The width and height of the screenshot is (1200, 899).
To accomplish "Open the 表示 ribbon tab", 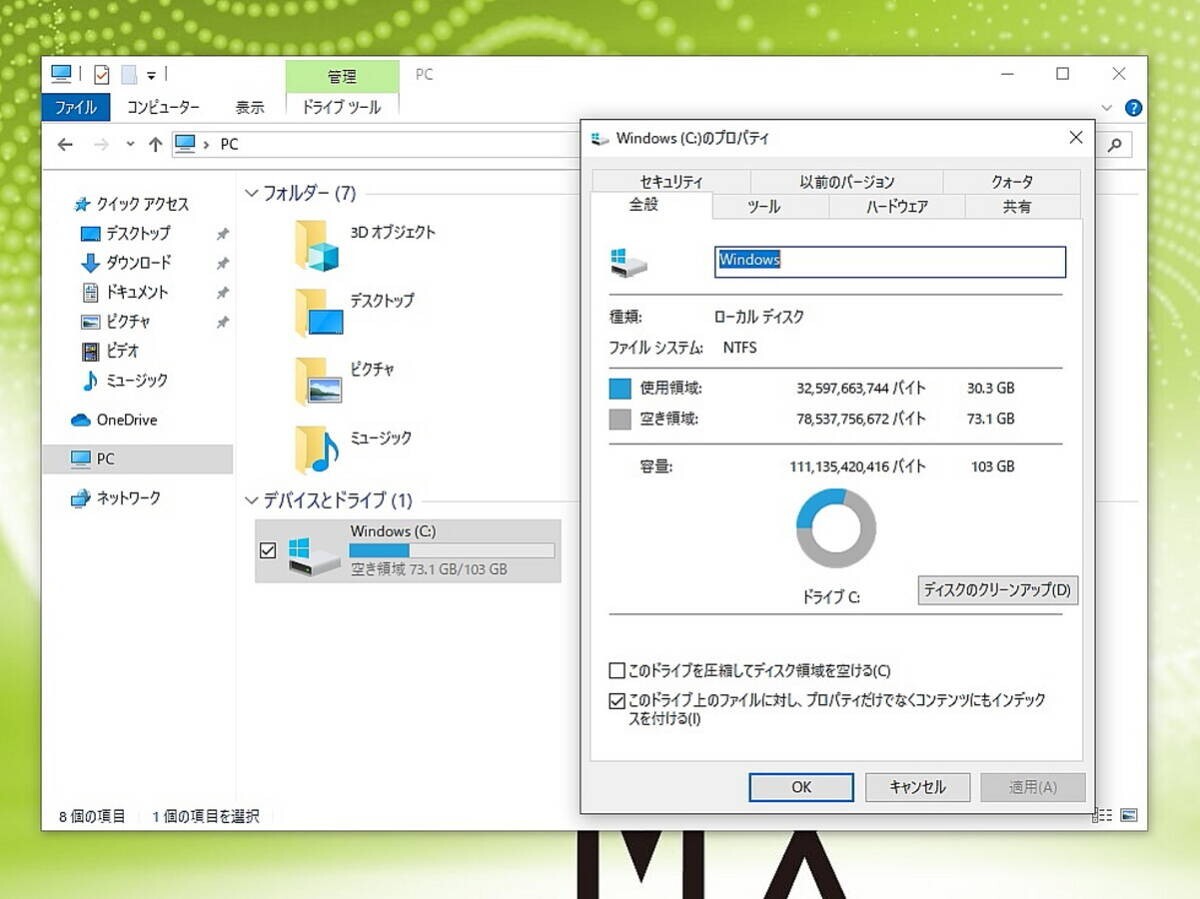I will [x=250, y=107].
